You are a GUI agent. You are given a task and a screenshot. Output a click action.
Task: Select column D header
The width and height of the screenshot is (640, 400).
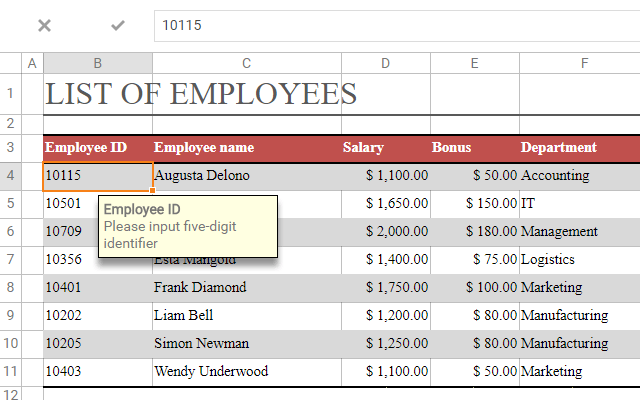(x=385, y=64)
